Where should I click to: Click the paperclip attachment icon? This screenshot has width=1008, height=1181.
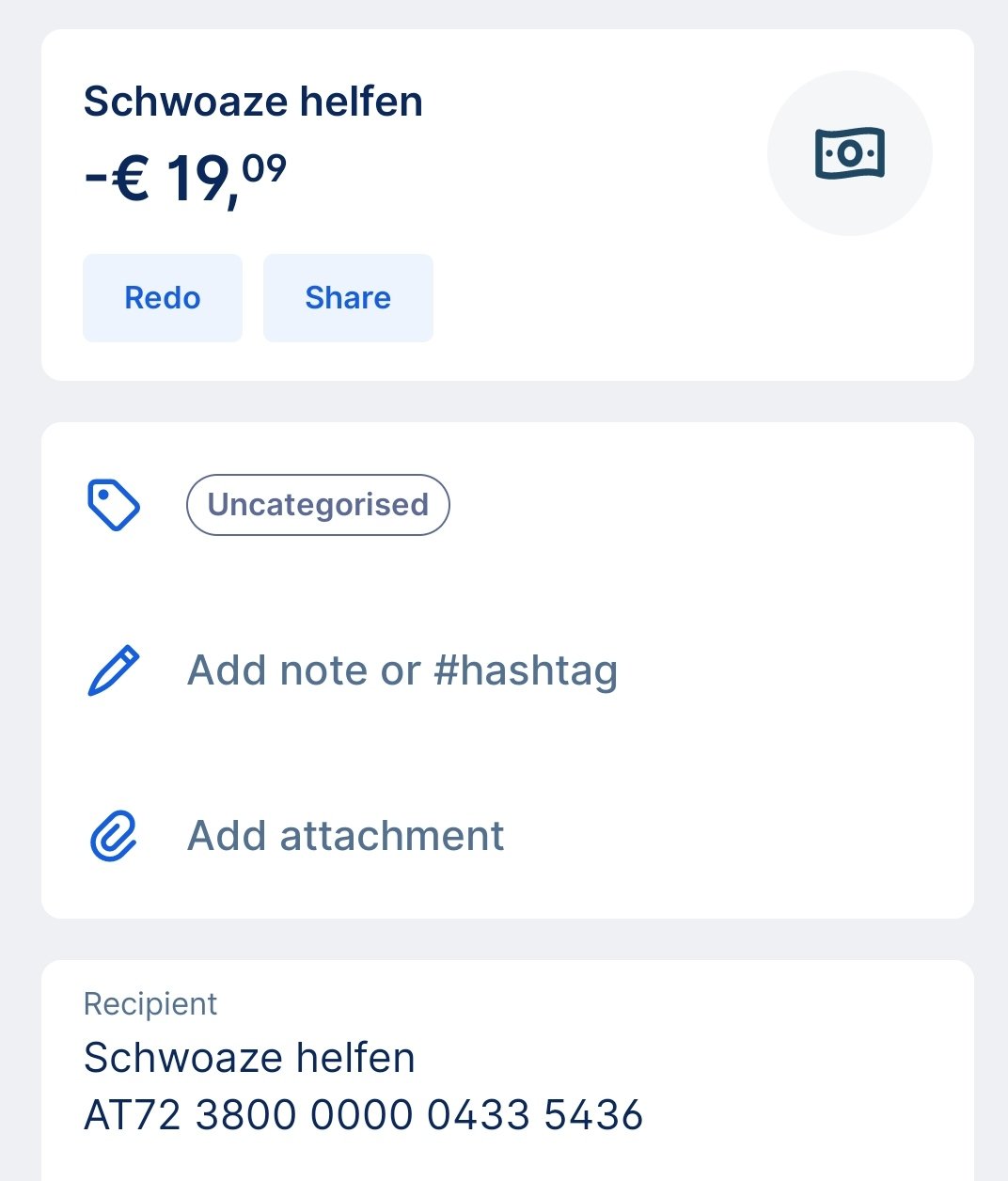(x=114, y=836)
